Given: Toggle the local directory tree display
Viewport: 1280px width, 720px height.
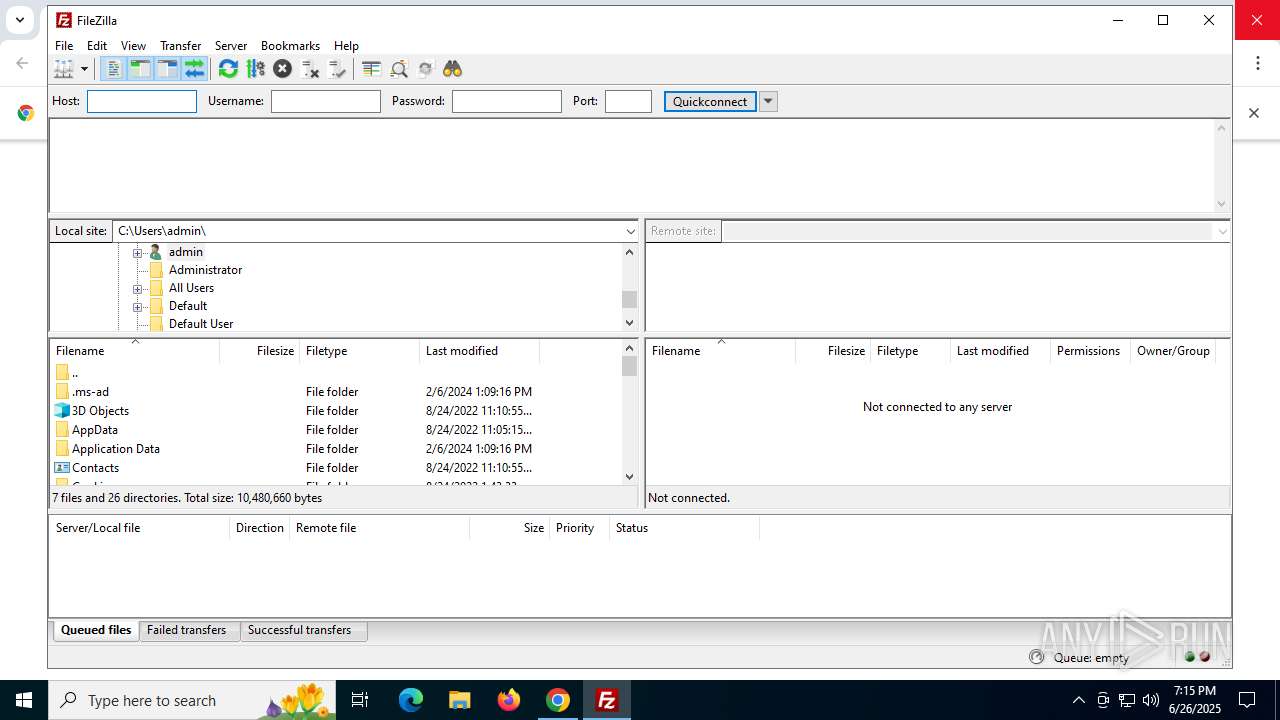Looking at the screenshot, I should [140, 69].
